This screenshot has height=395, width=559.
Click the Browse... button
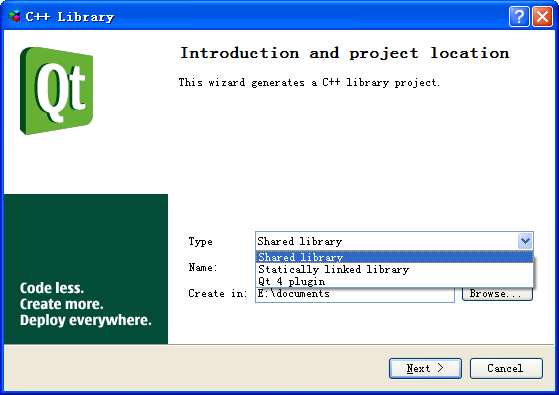coord(497,294)
